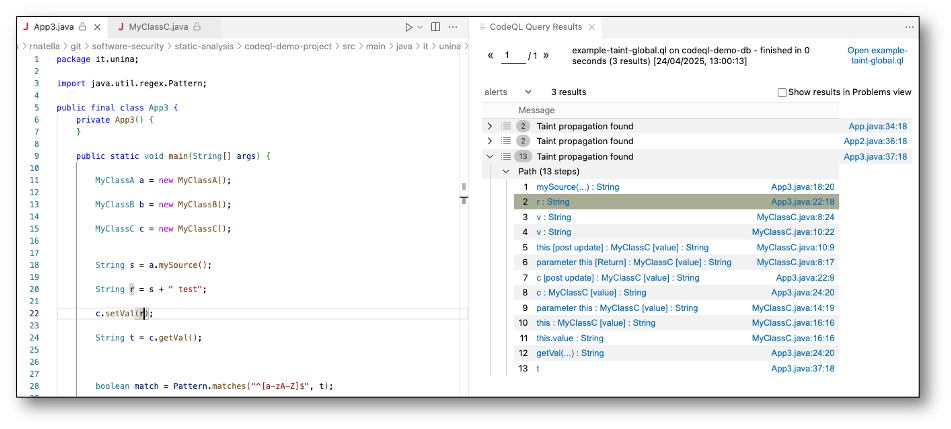Select step c [post update] : MyClassC
951x429 pixels.
[x=617, y=278]
